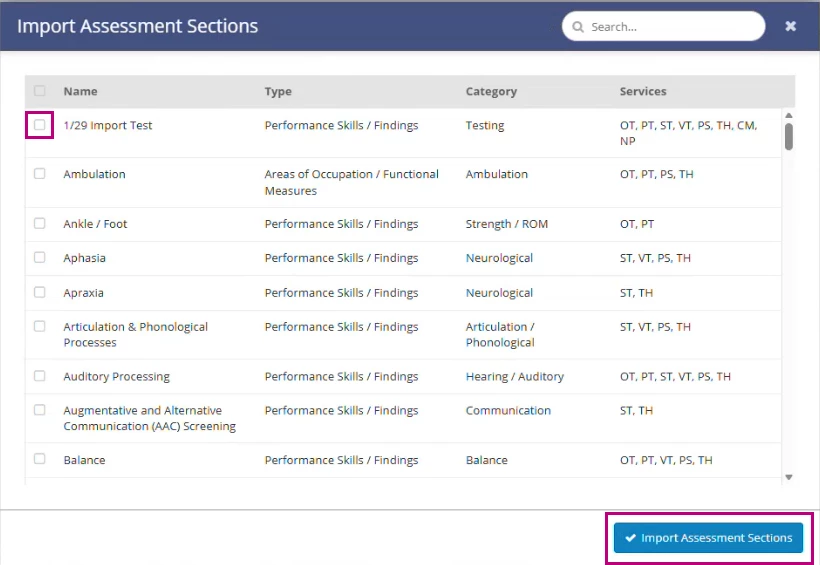Image resolution: width=820 pixels, height=565 pixels.
Task: Check the Aphasia row checkbox
Action: tap(40, 257)
